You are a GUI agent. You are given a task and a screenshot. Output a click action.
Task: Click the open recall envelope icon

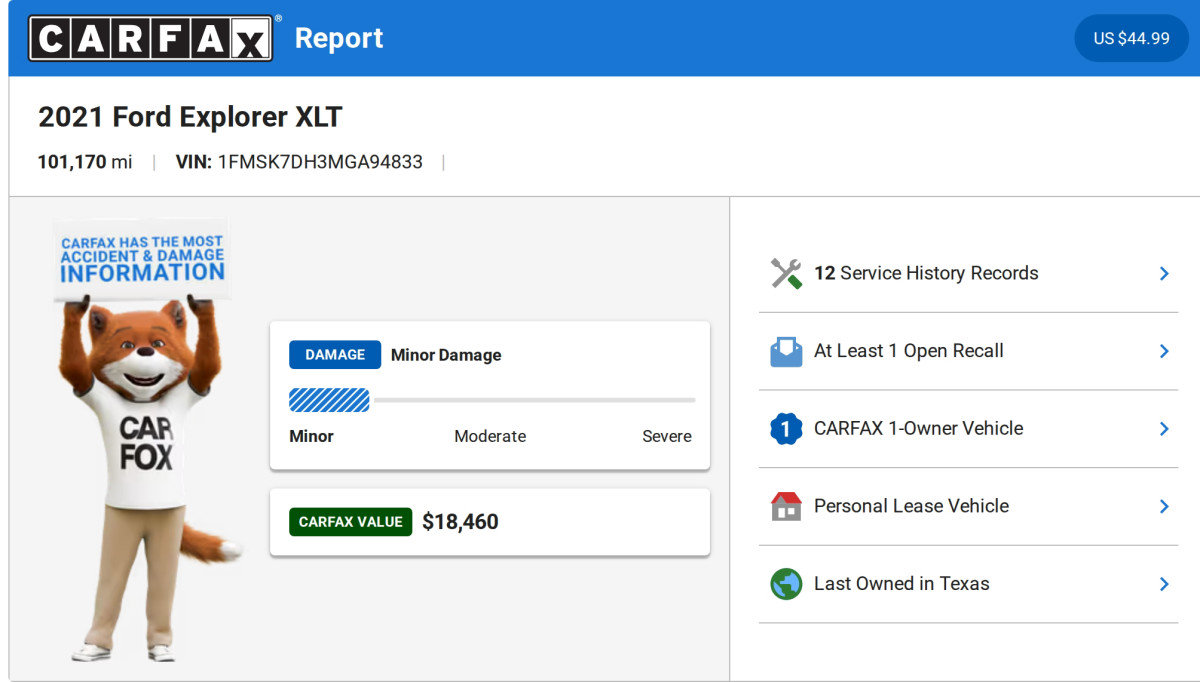pos(786,351)
